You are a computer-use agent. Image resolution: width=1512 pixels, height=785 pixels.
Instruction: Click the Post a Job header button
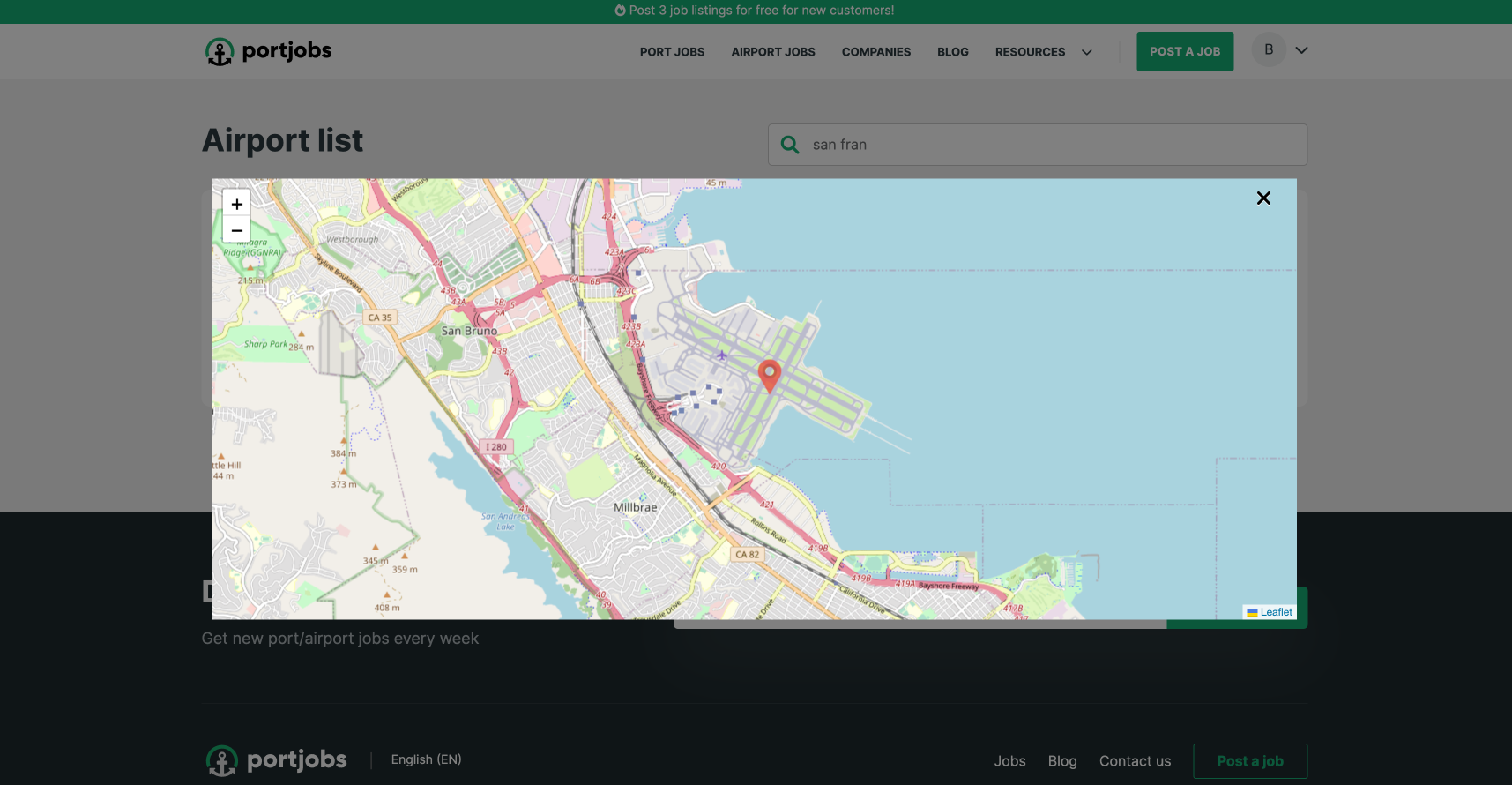[x=1185, y=51]
